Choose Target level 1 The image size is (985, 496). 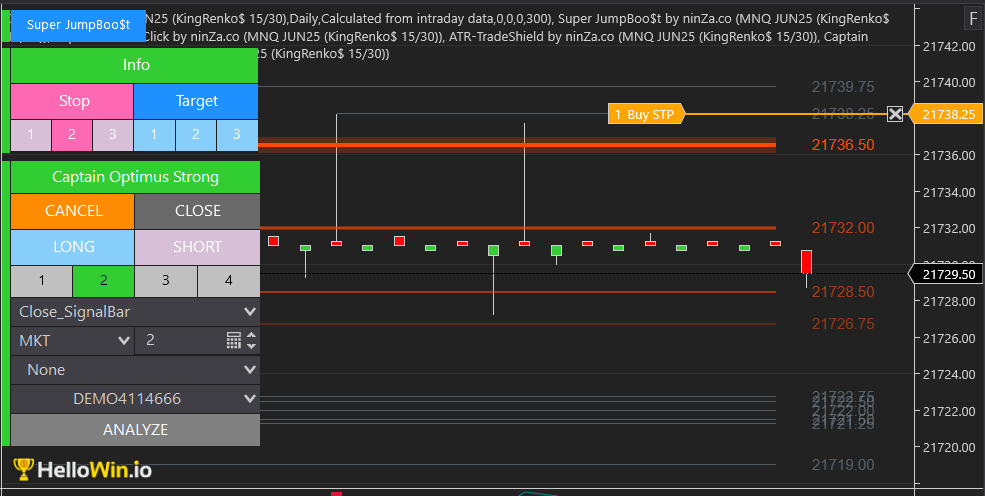point(155,135)
